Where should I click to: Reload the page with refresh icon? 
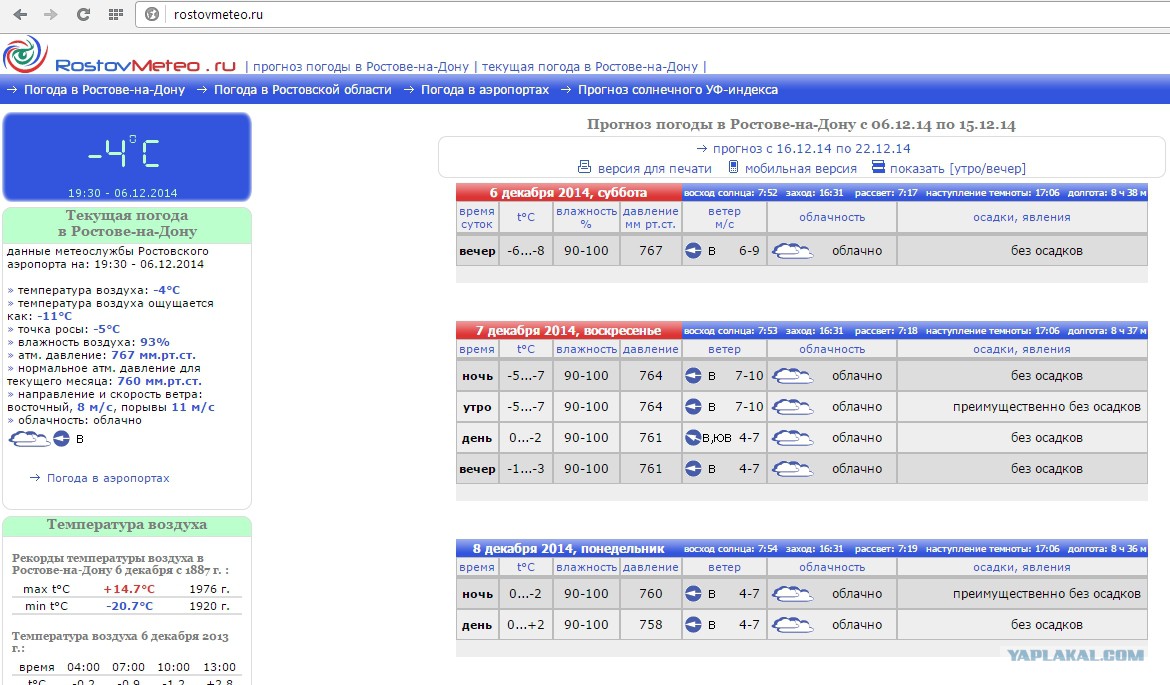(x=83, y=14)
